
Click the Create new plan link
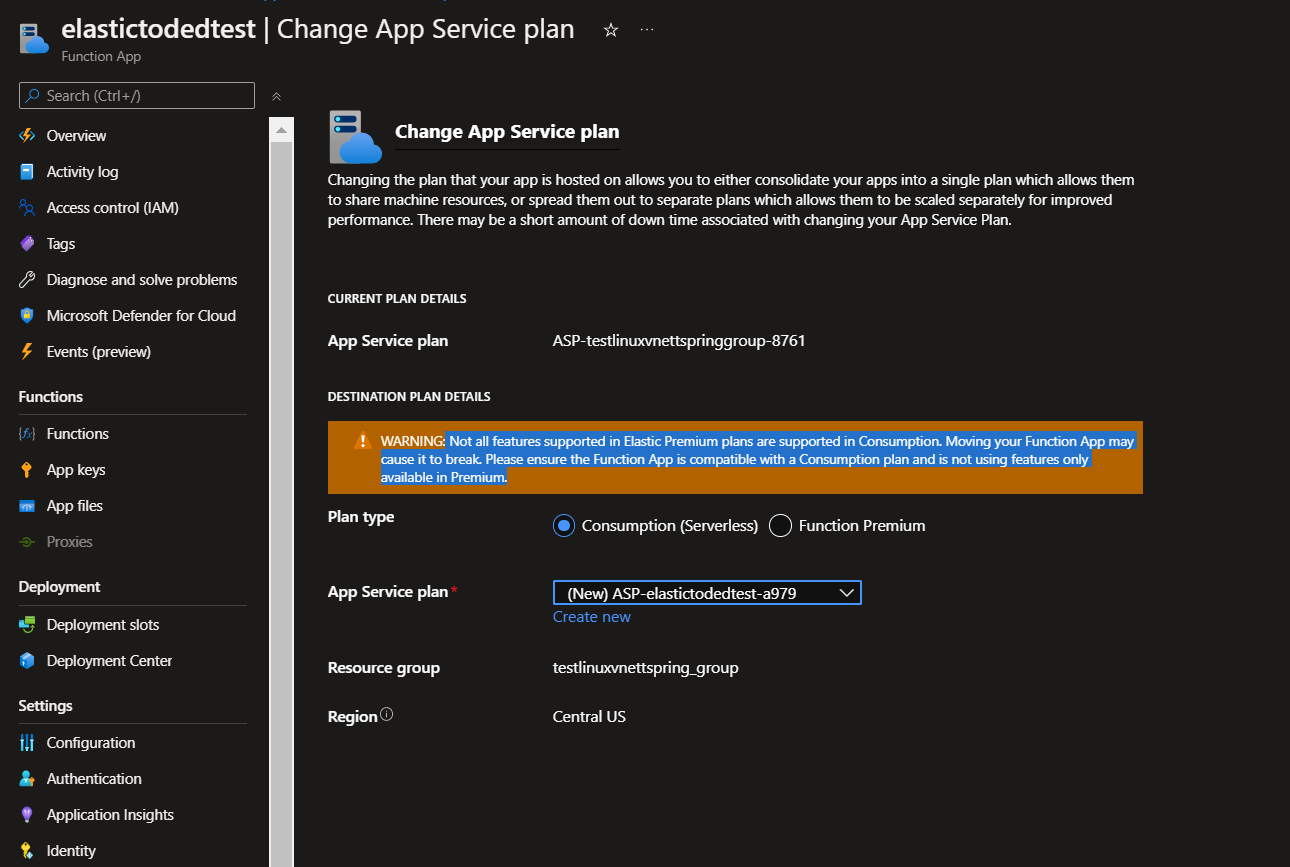pyautogui.click(x=592, y=617)
